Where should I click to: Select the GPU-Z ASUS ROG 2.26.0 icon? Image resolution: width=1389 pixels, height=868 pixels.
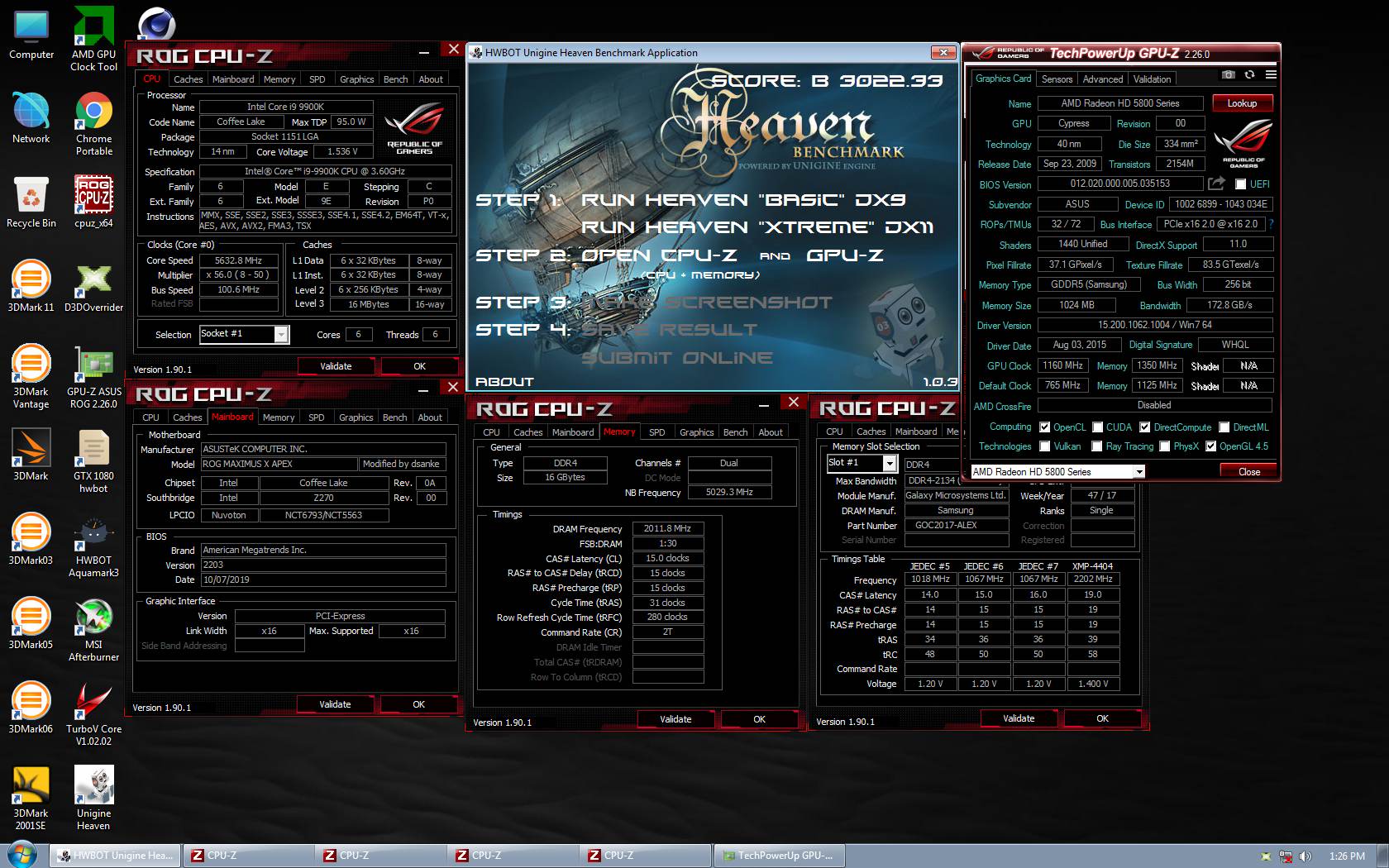pyautogui.click(x=93, y=377)
